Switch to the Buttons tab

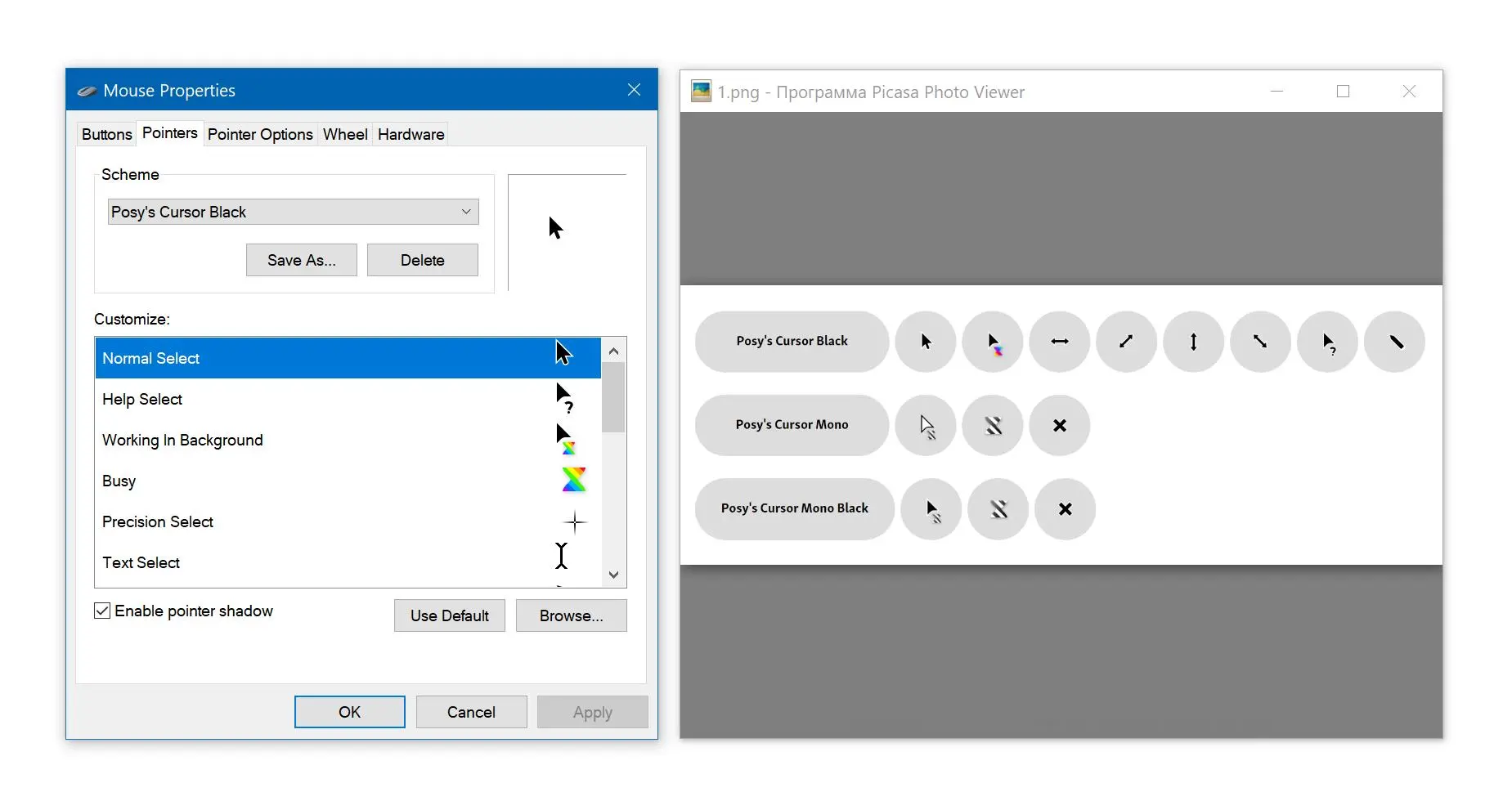106,134
